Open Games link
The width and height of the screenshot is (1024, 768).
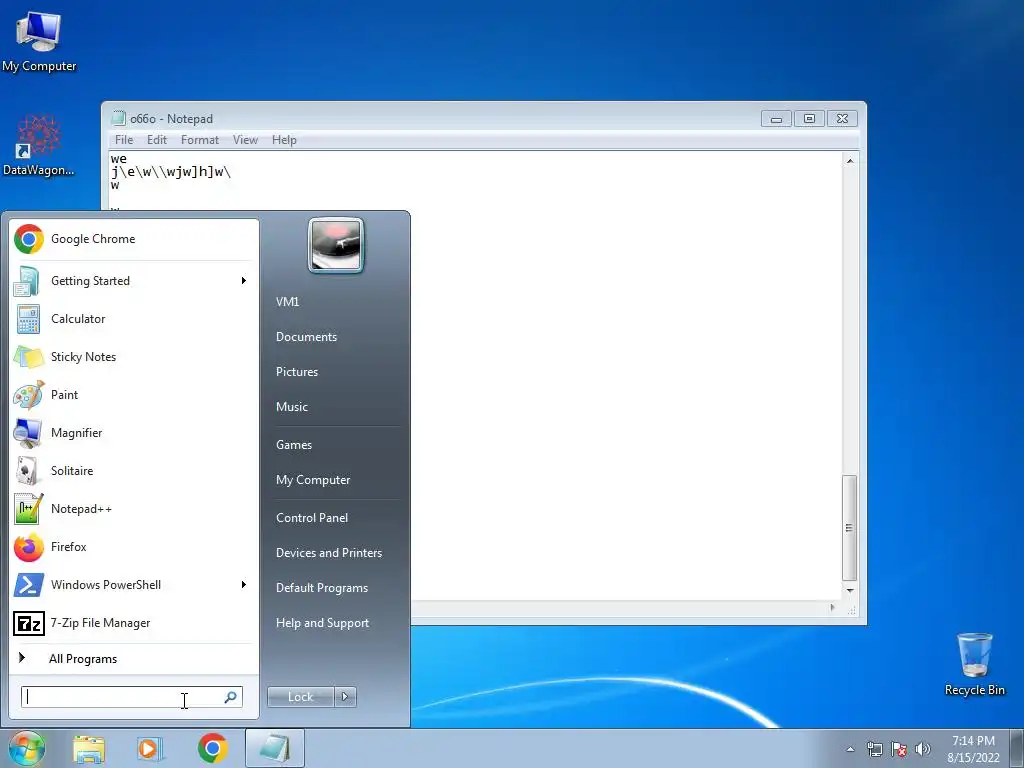pos(294,445)
